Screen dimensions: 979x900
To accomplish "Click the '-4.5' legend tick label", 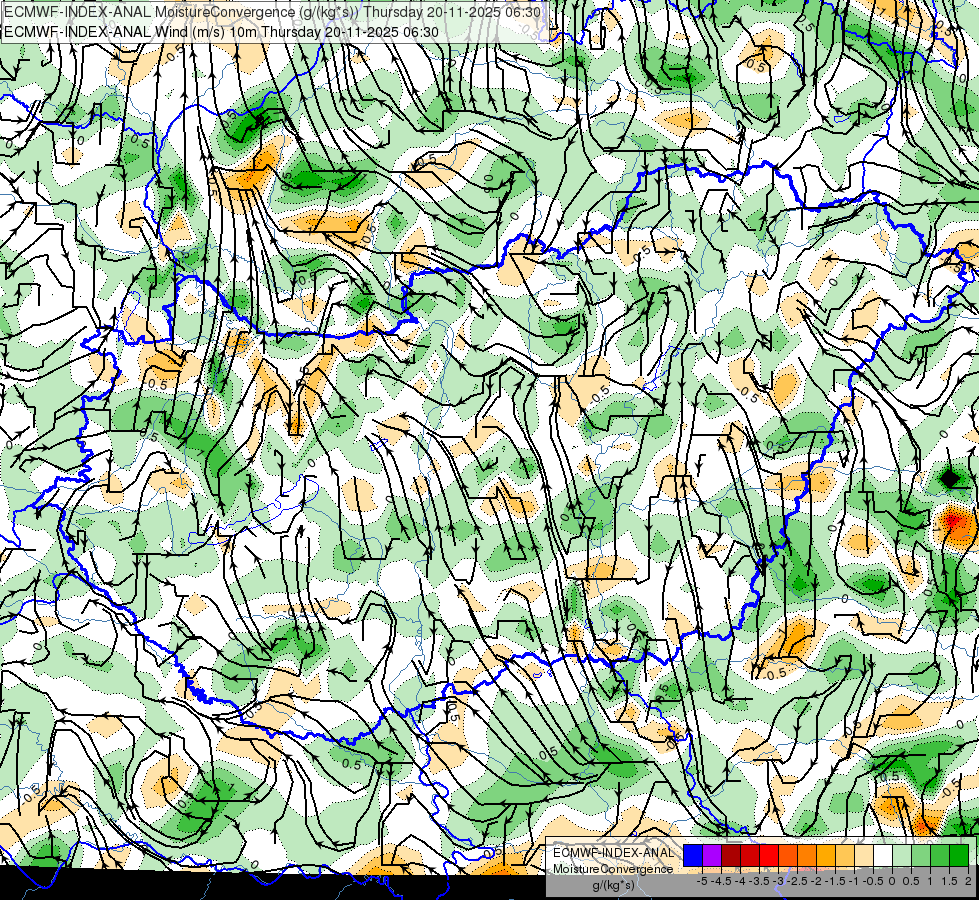I will point(721,881).
